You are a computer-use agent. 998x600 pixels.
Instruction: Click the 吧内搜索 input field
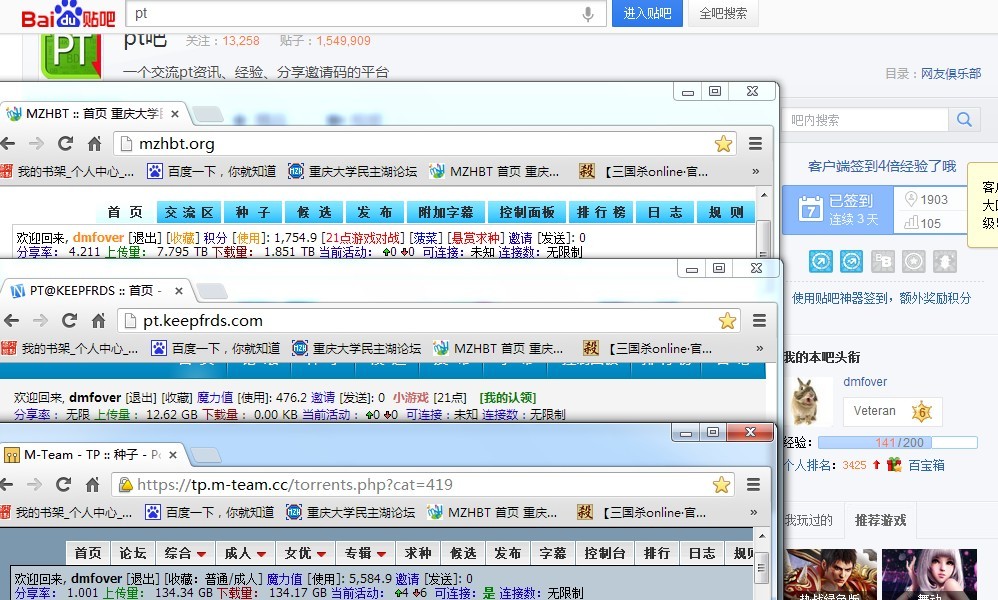click(x=866, y=120)
